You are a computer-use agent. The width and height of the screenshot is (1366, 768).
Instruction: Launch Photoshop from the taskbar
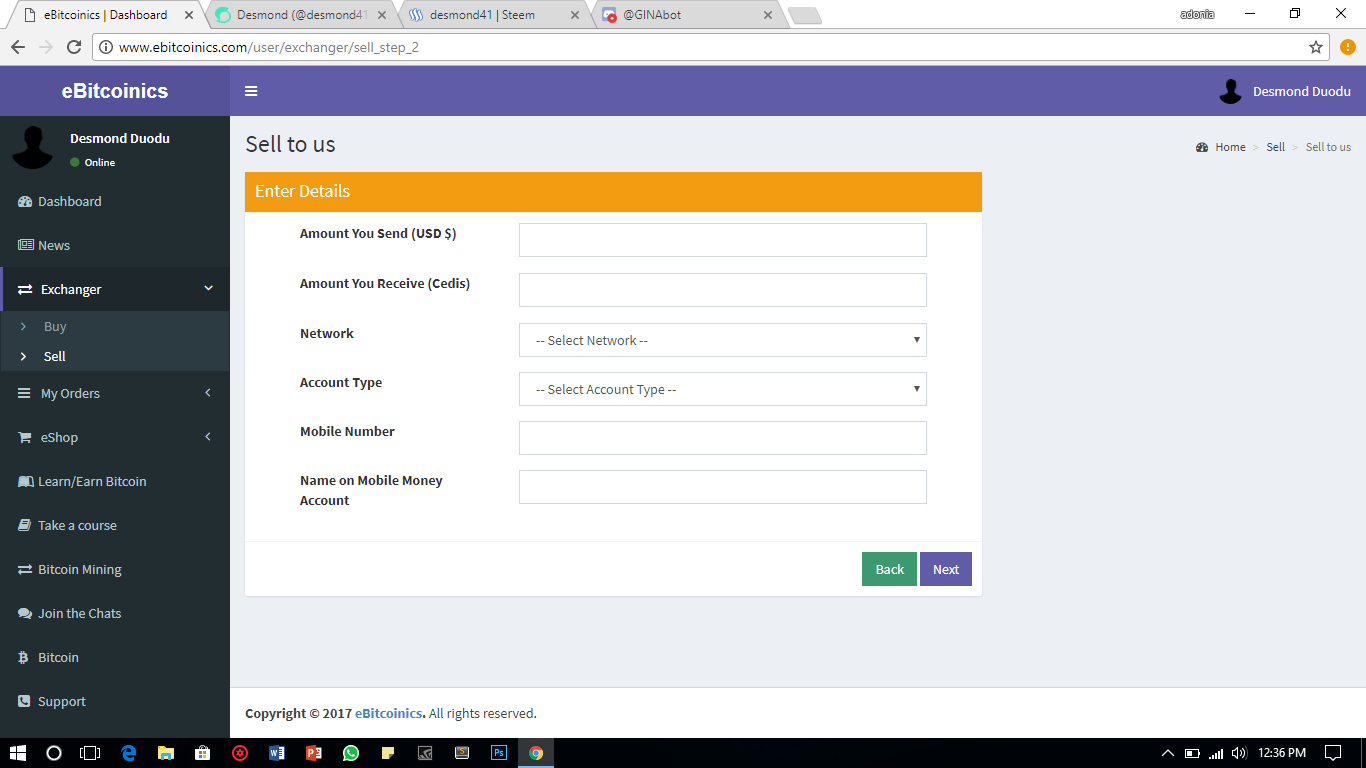click(x=498, y=752)
